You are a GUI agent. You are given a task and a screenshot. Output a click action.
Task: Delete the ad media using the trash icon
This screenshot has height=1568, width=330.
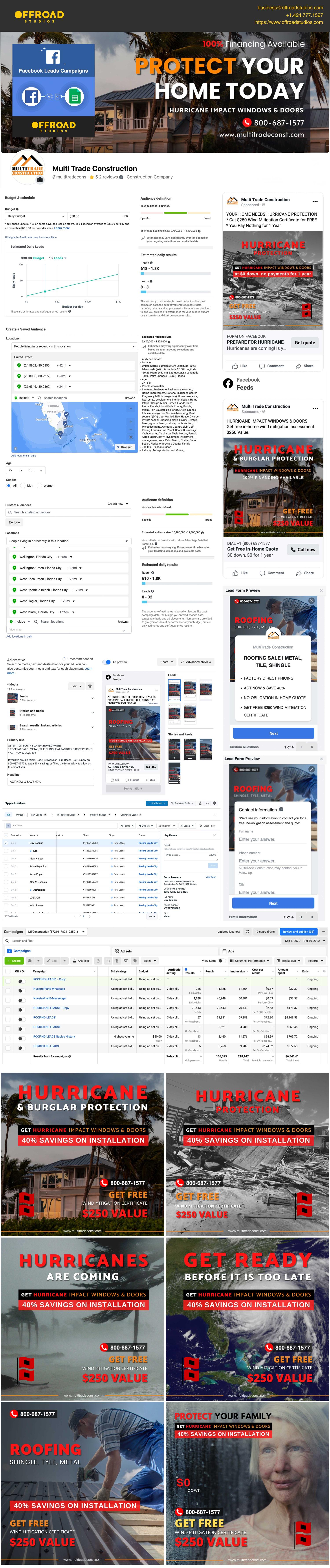click(90, 686)
